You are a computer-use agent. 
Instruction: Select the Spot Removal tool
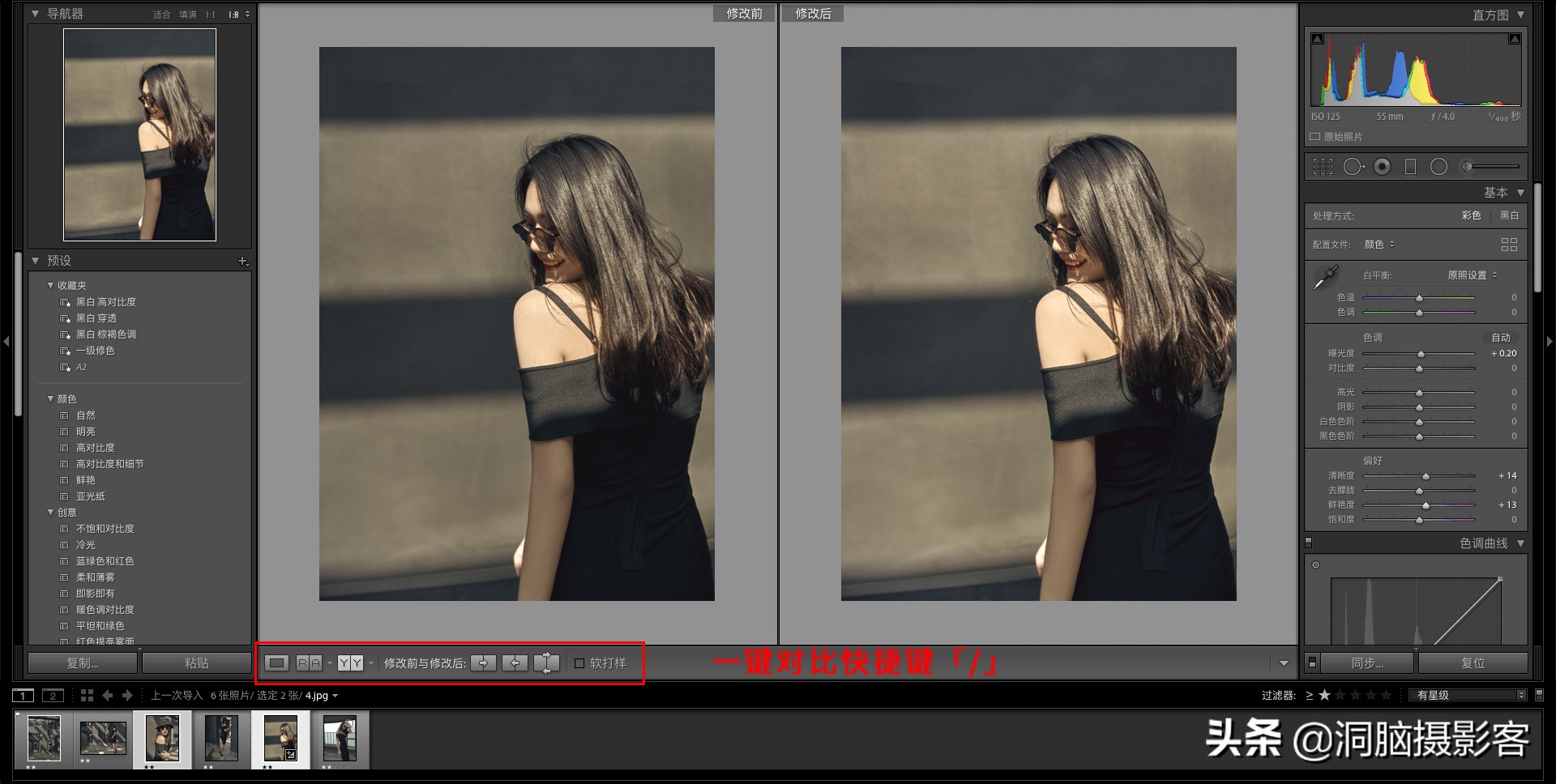1353,167
